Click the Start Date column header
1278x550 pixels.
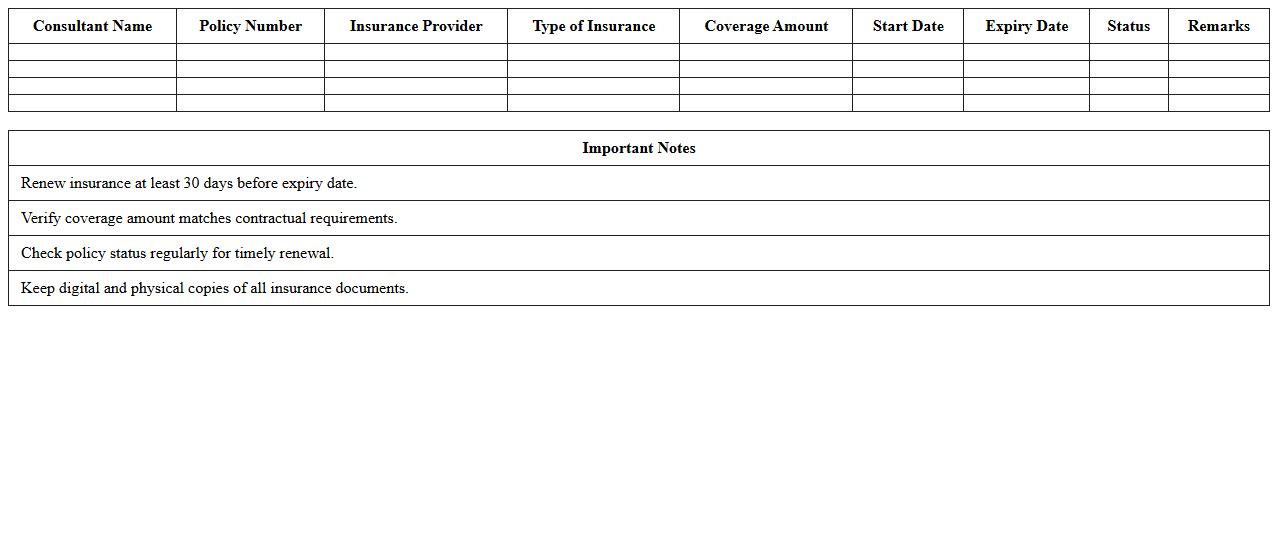(908, 26)
